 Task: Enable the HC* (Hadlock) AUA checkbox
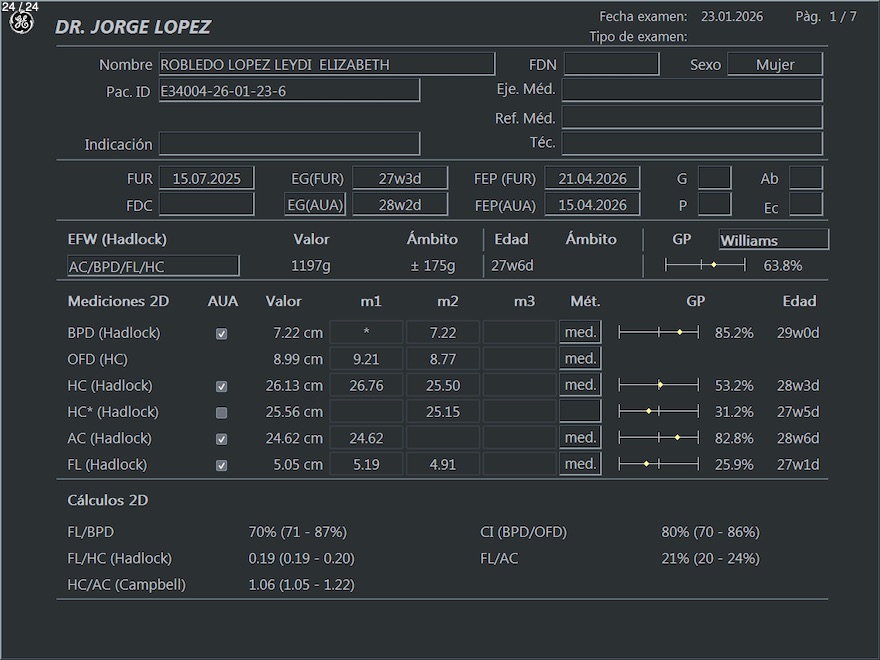(x=222, y=413)
